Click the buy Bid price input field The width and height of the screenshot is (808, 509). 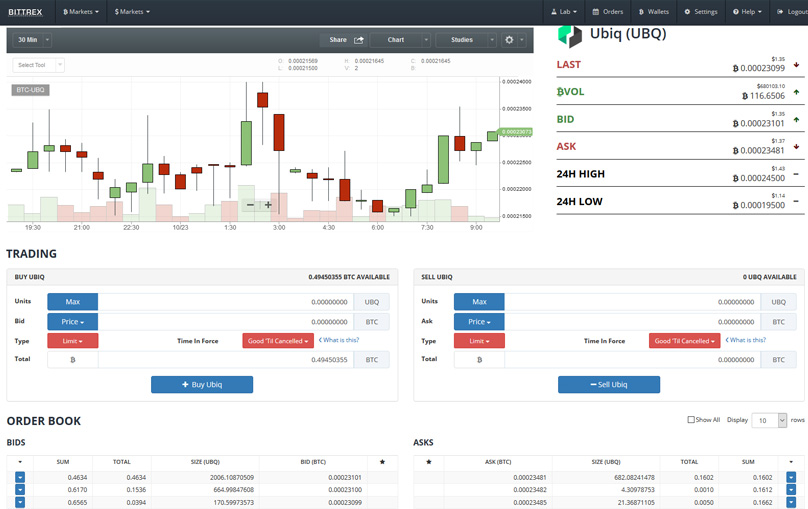226,321
